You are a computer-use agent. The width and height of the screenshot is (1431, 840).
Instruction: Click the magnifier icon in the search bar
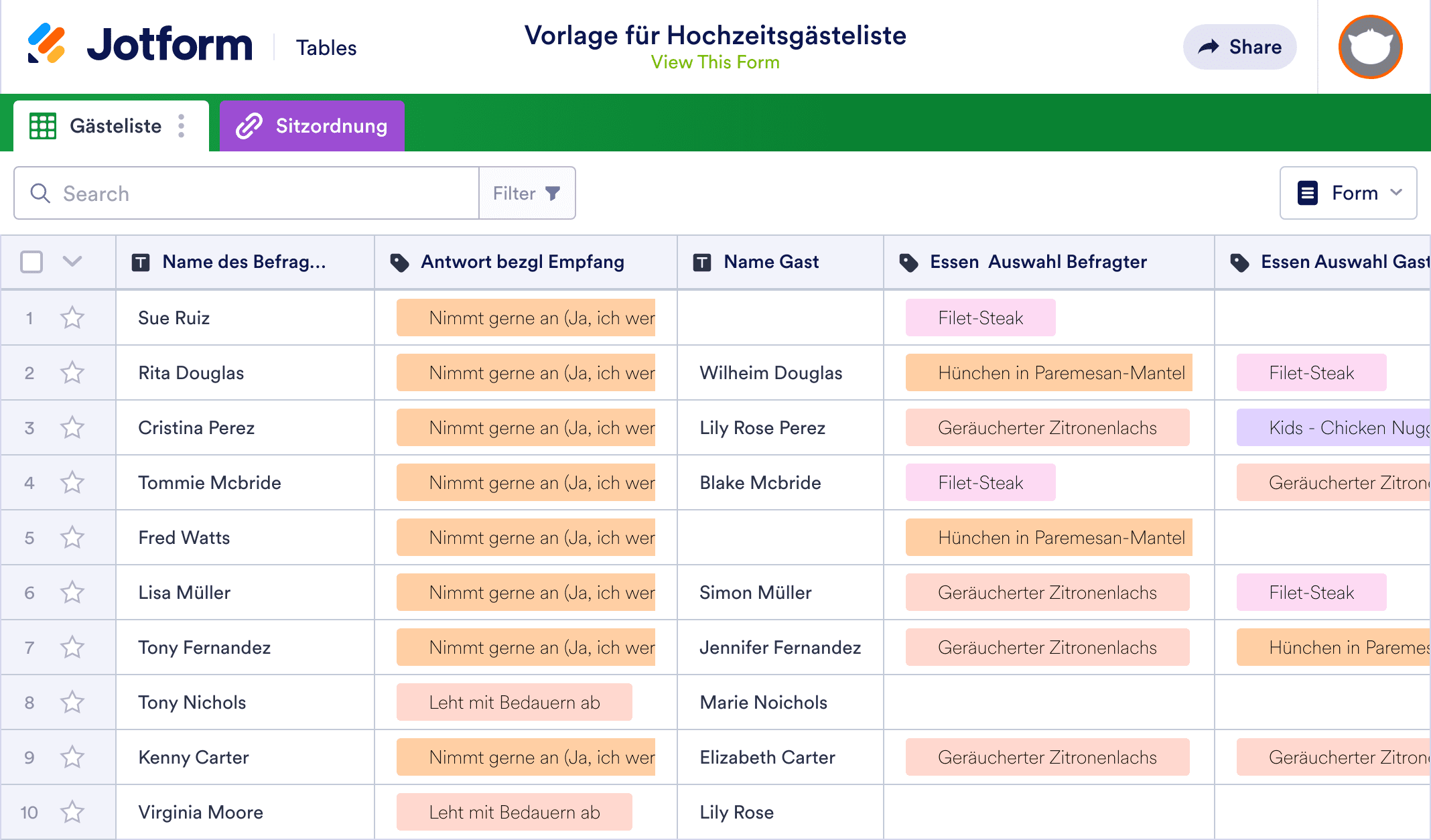tap(40, 193)
